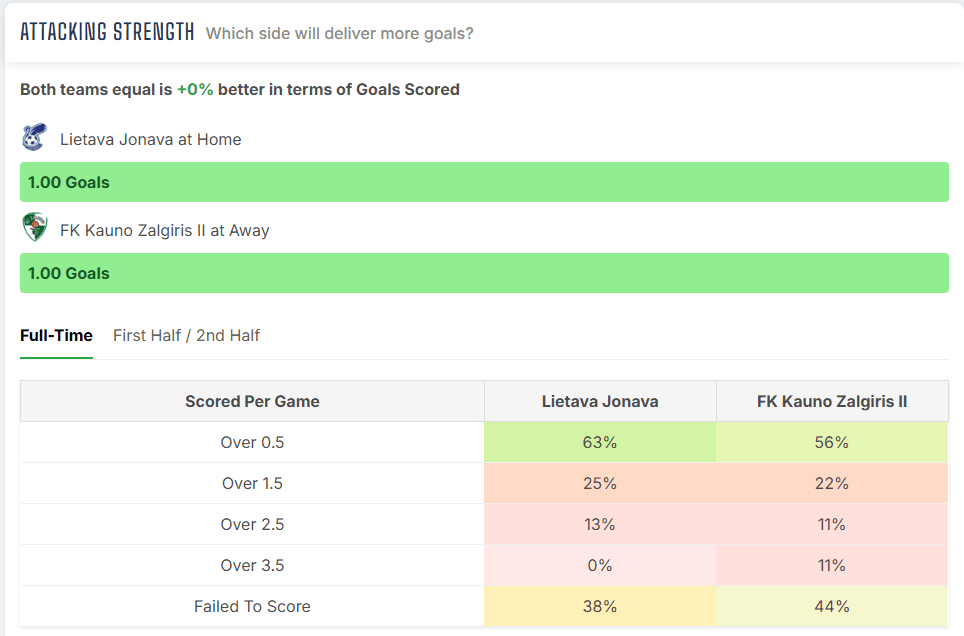The height and width of the screenshot is (636, 964).
Task: Switch to the Full-Time tab
Action: [x=57, y=336]
